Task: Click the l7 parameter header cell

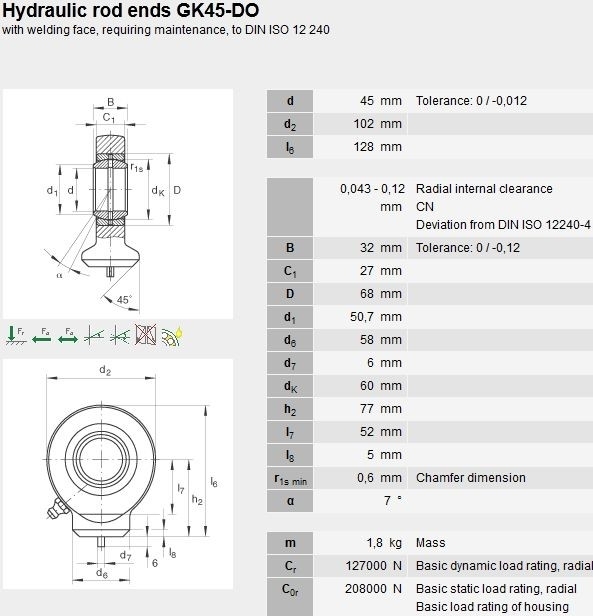Action: (290, 432)
